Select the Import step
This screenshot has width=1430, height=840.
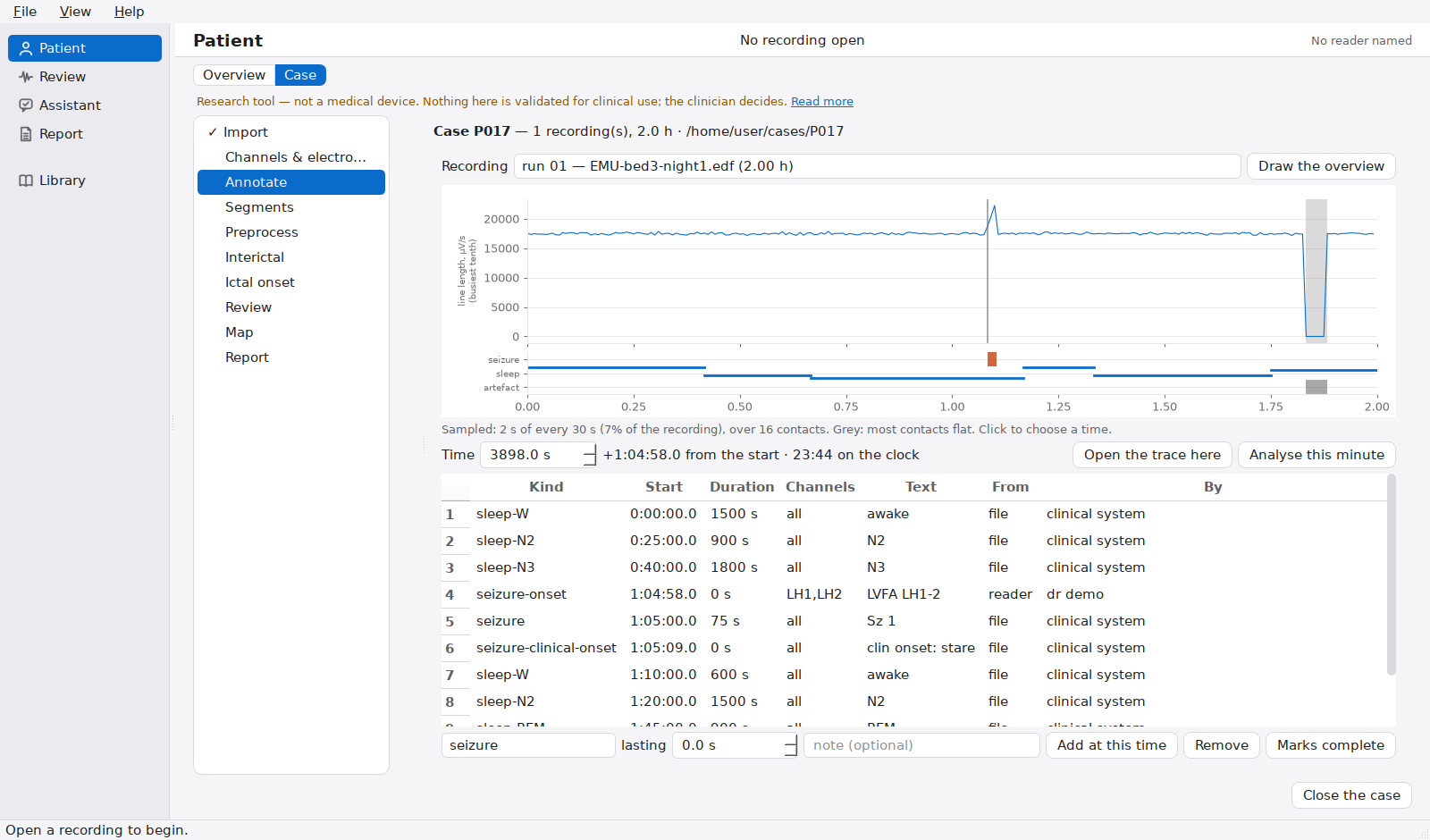291,132
